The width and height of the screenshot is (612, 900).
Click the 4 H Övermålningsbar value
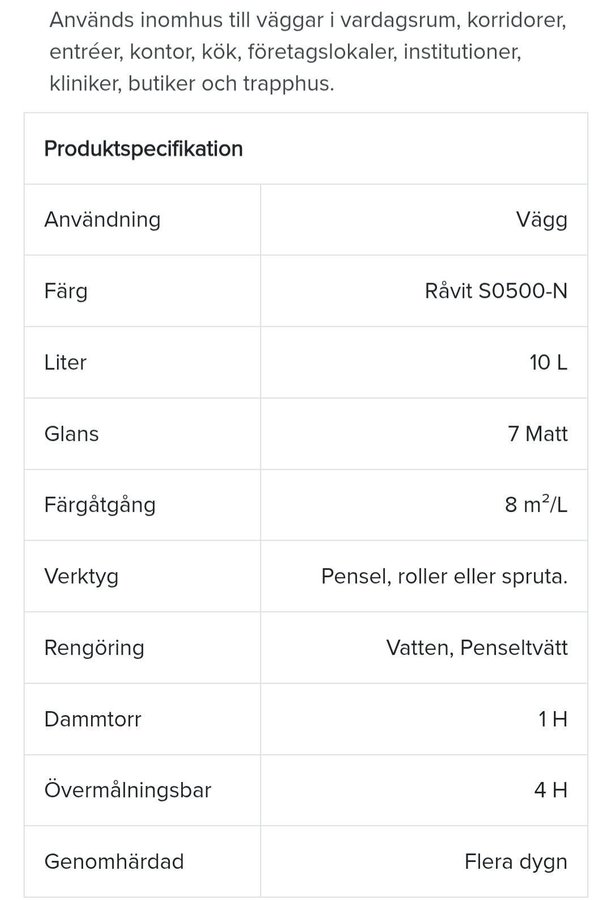coord(551,790)
